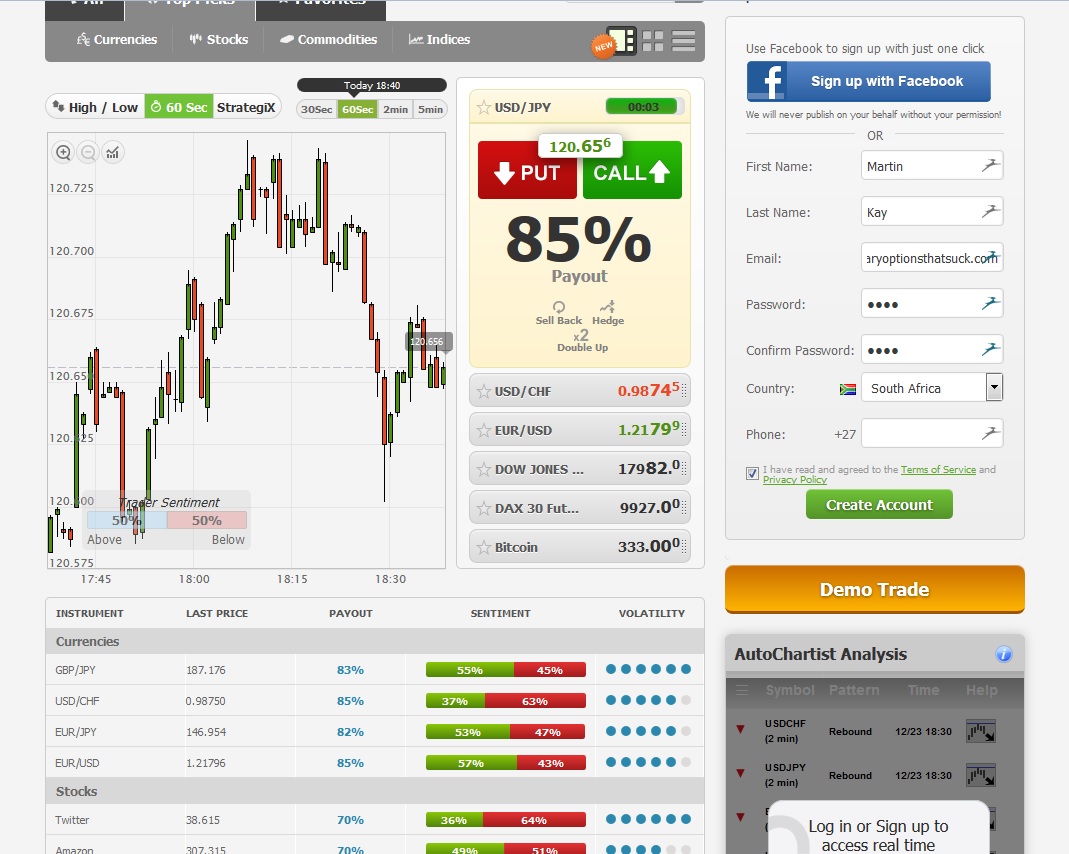1069x854 pixels.
Task: Switch to grid view layout
Action: (x=652, y=41)
